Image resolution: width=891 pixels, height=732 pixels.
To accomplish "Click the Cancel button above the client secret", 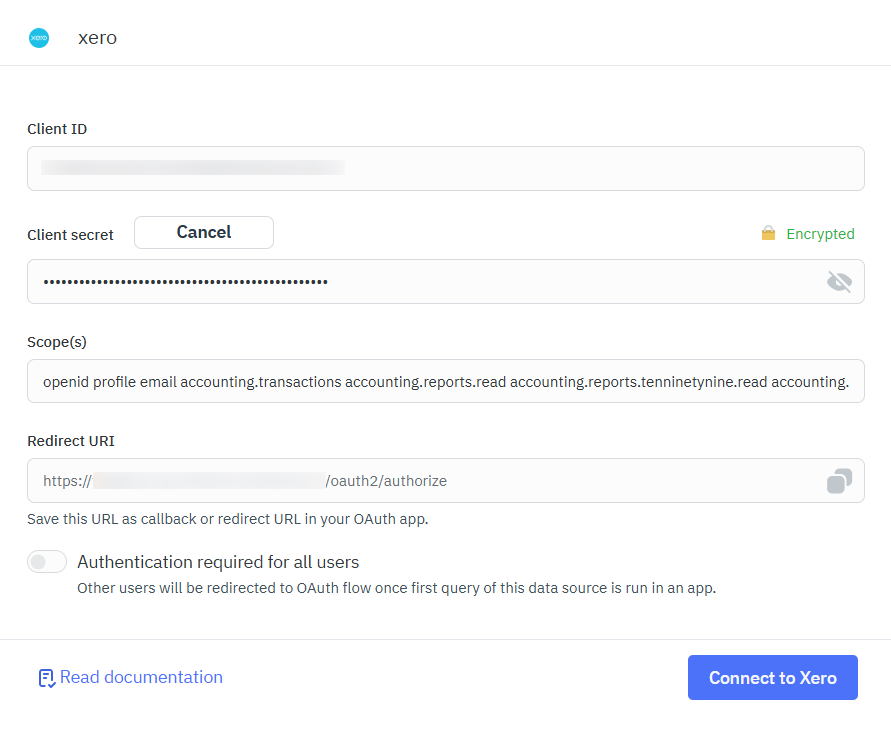I will [x=203, y=232].
